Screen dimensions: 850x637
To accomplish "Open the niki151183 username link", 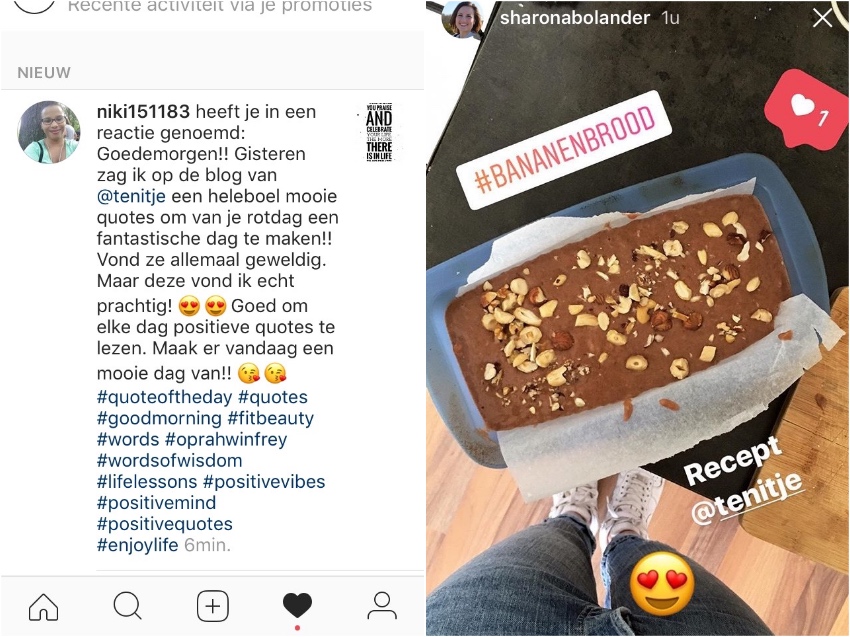I will [143, 112].
